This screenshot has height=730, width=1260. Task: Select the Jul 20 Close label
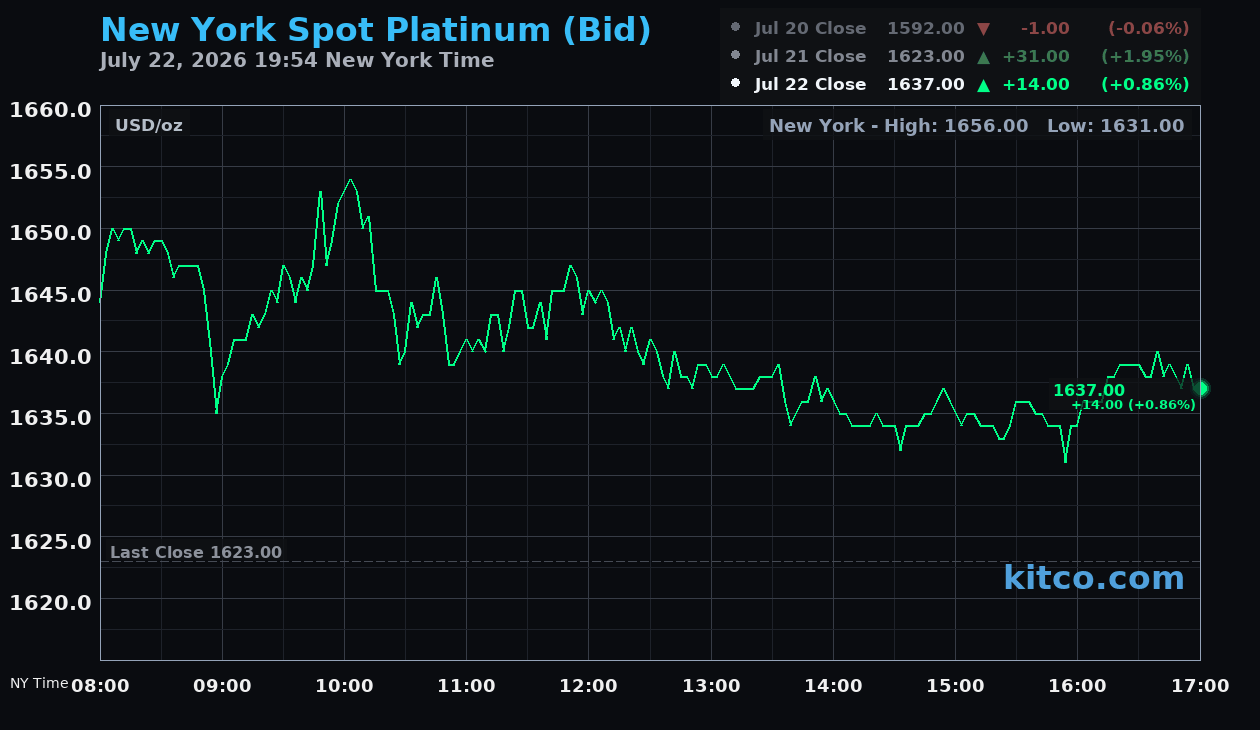click(x=811, y=28)
